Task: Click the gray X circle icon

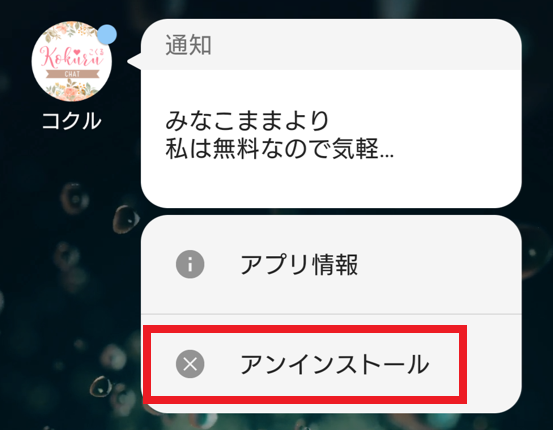Action: 190,364
